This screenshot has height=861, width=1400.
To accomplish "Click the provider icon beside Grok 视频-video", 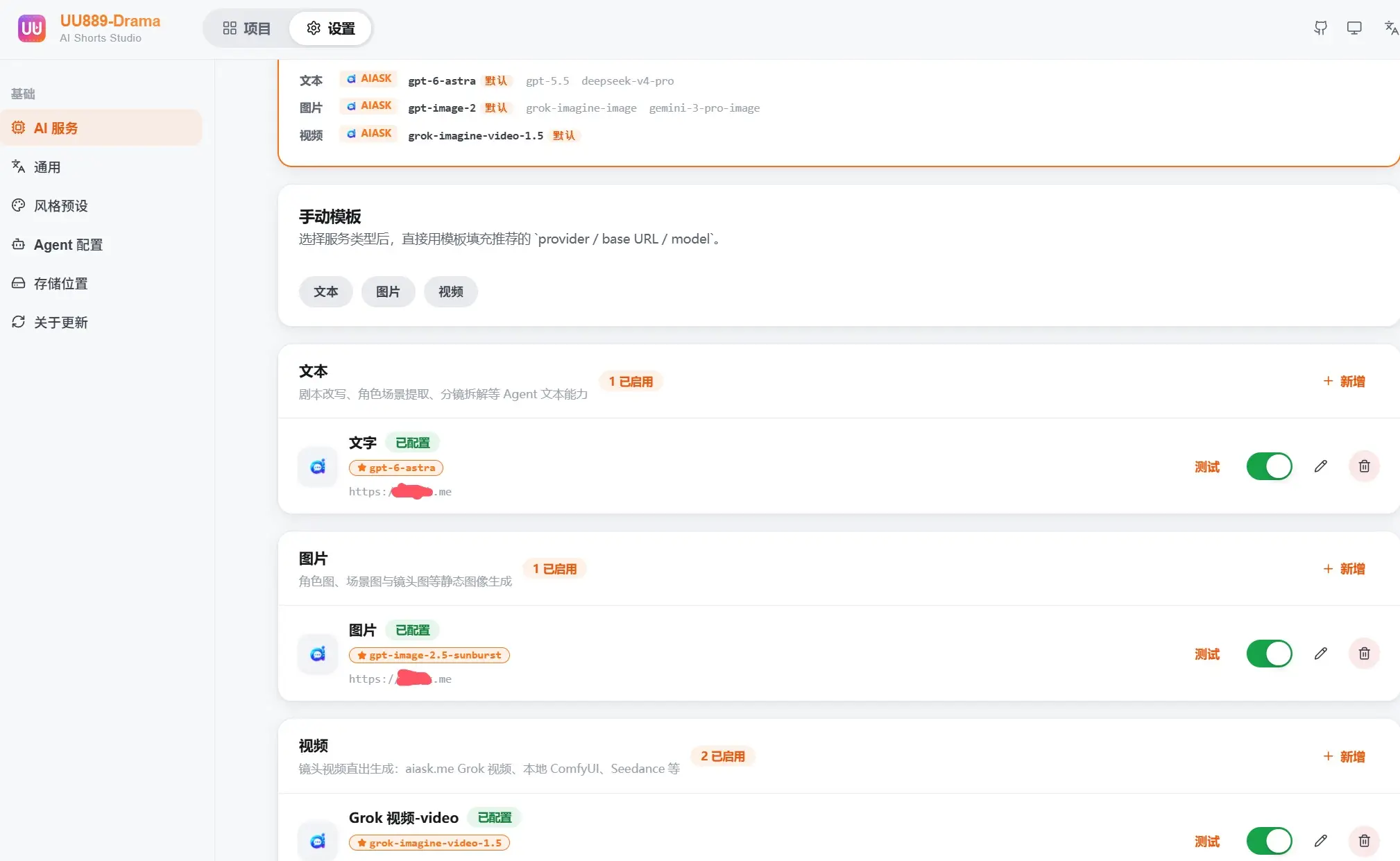I will point(318,842).
